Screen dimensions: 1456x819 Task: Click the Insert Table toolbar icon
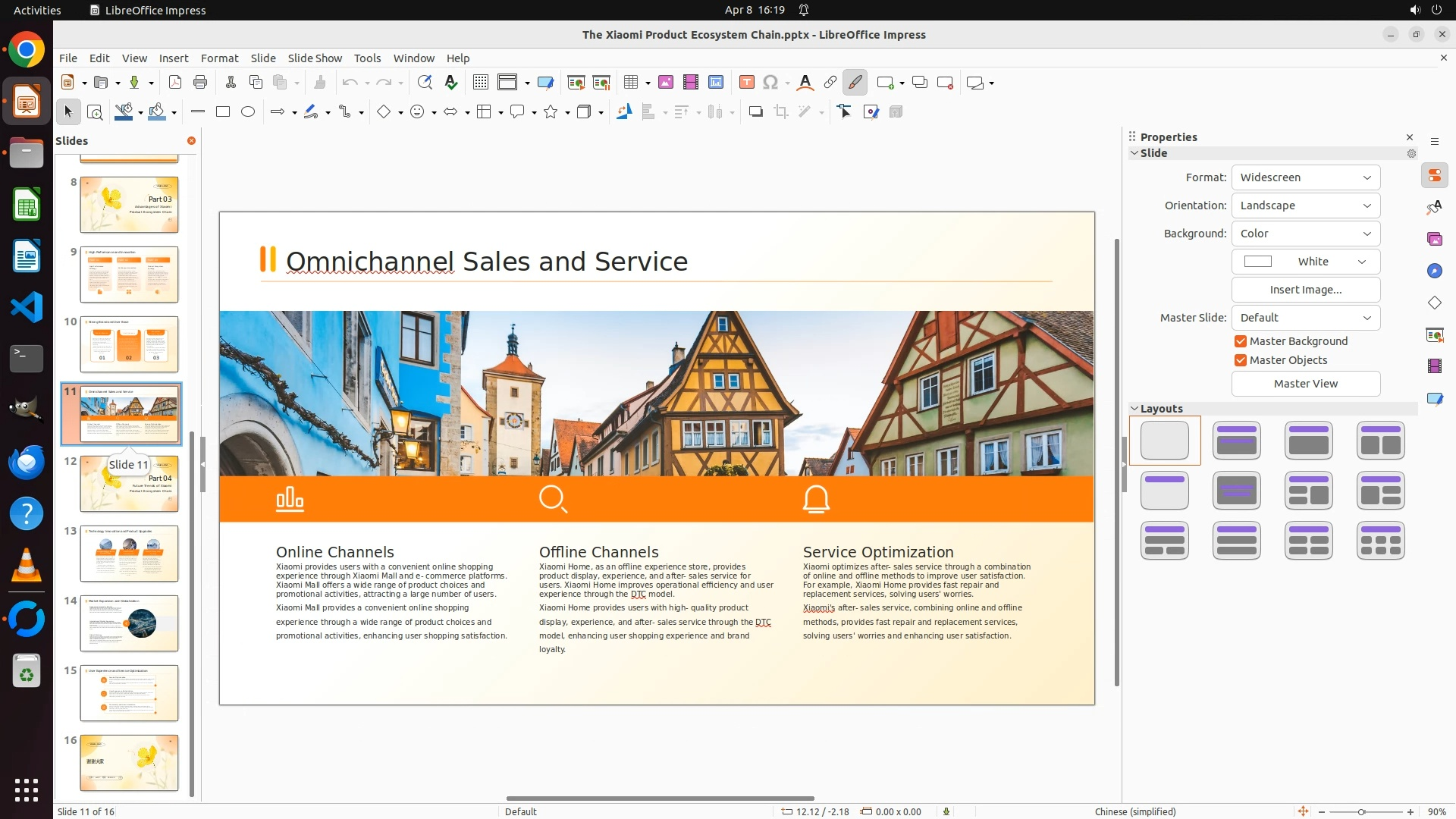tap(630, 83)
